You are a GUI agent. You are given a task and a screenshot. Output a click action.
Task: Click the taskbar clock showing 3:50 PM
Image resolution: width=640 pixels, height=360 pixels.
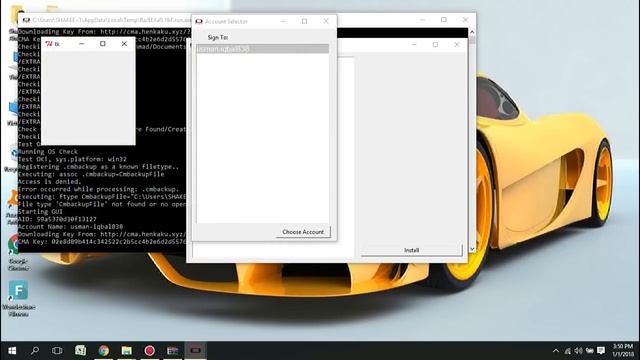(623, 350)
